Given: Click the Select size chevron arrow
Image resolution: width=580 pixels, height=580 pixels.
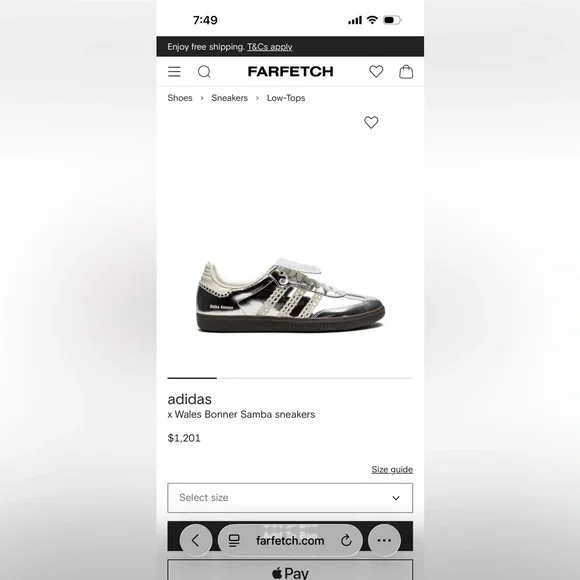Looking at the screenshot, I should (396, 498).
